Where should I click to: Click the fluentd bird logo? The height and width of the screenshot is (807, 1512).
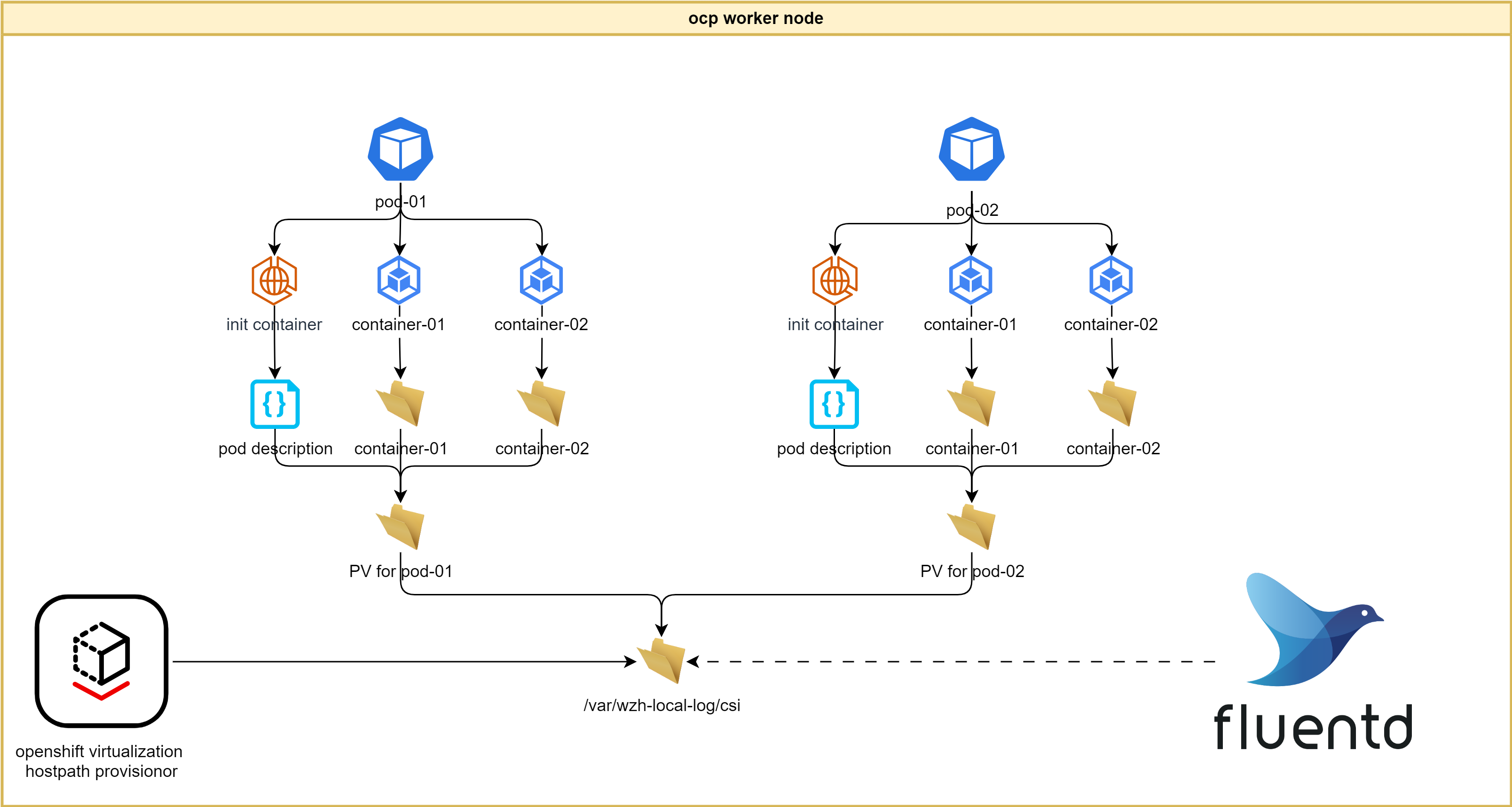click(x=1313, y=631)
